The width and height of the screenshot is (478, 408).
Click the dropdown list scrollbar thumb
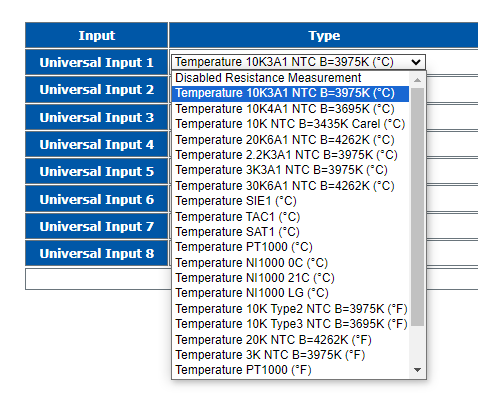(417, 207)
